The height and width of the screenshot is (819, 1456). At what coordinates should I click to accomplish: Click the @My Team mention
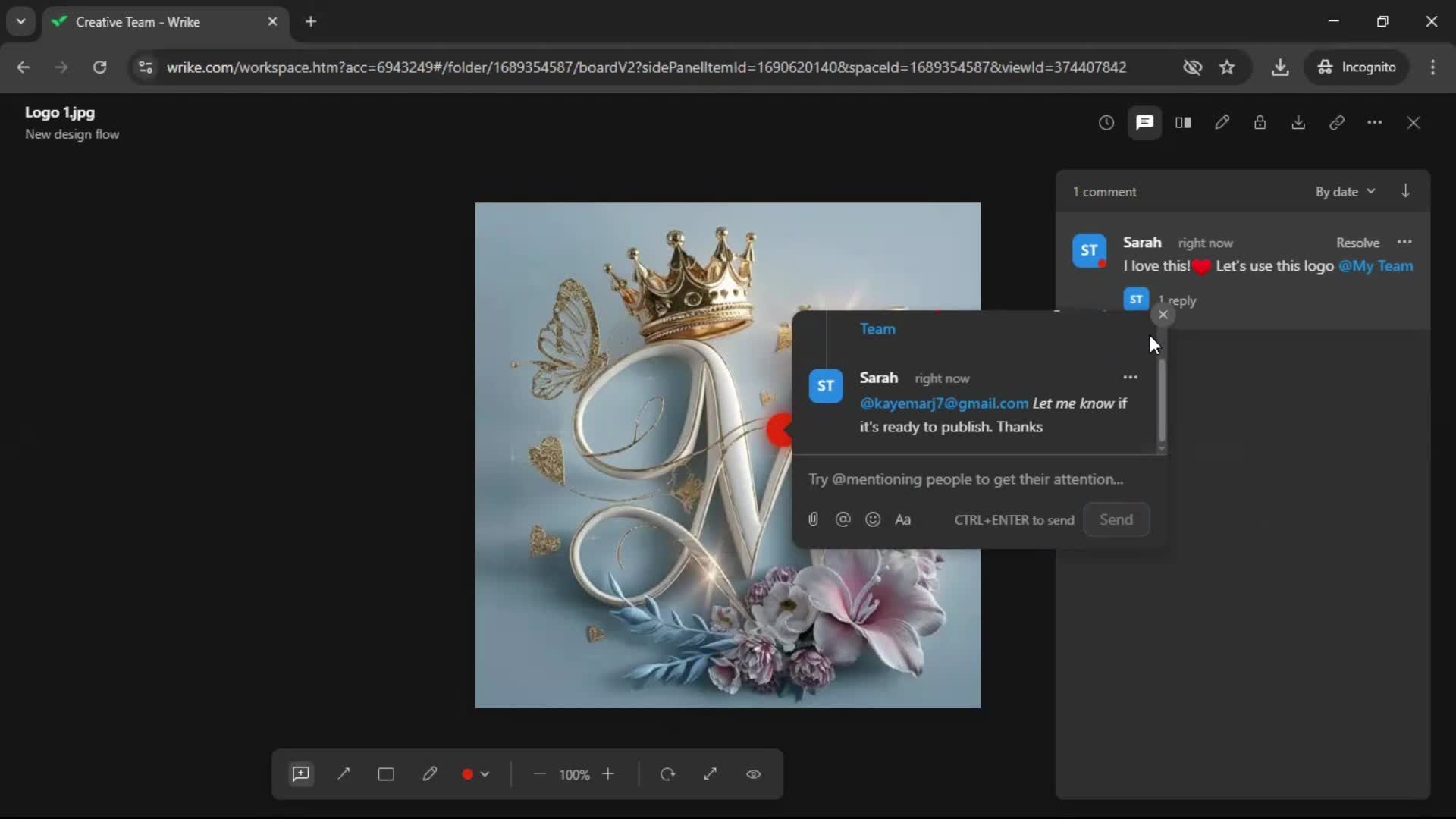[x=1376, y=266]
